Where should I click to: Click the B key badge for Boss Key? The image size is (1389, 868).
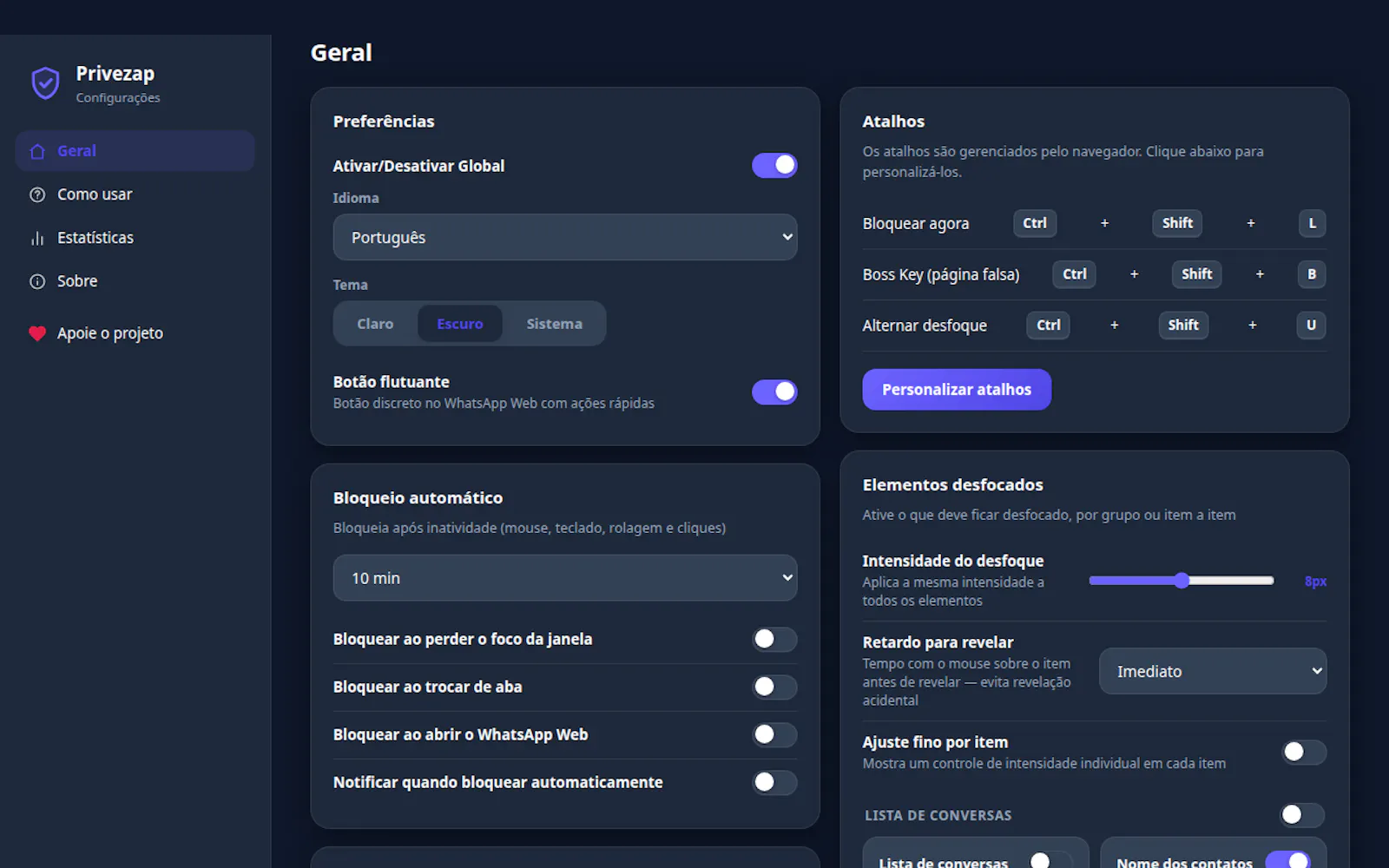coord(1312,274)
